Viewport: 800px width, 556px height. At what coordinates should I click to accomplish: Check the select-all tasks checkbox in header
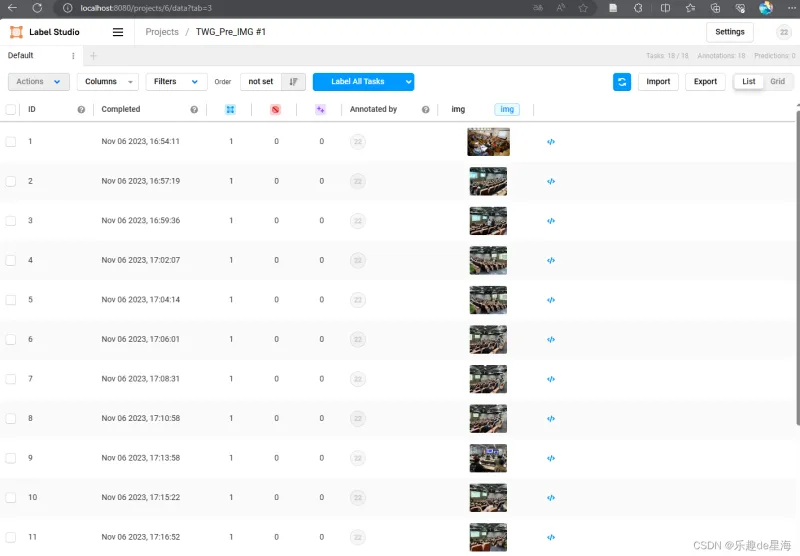tap(11, 110)
